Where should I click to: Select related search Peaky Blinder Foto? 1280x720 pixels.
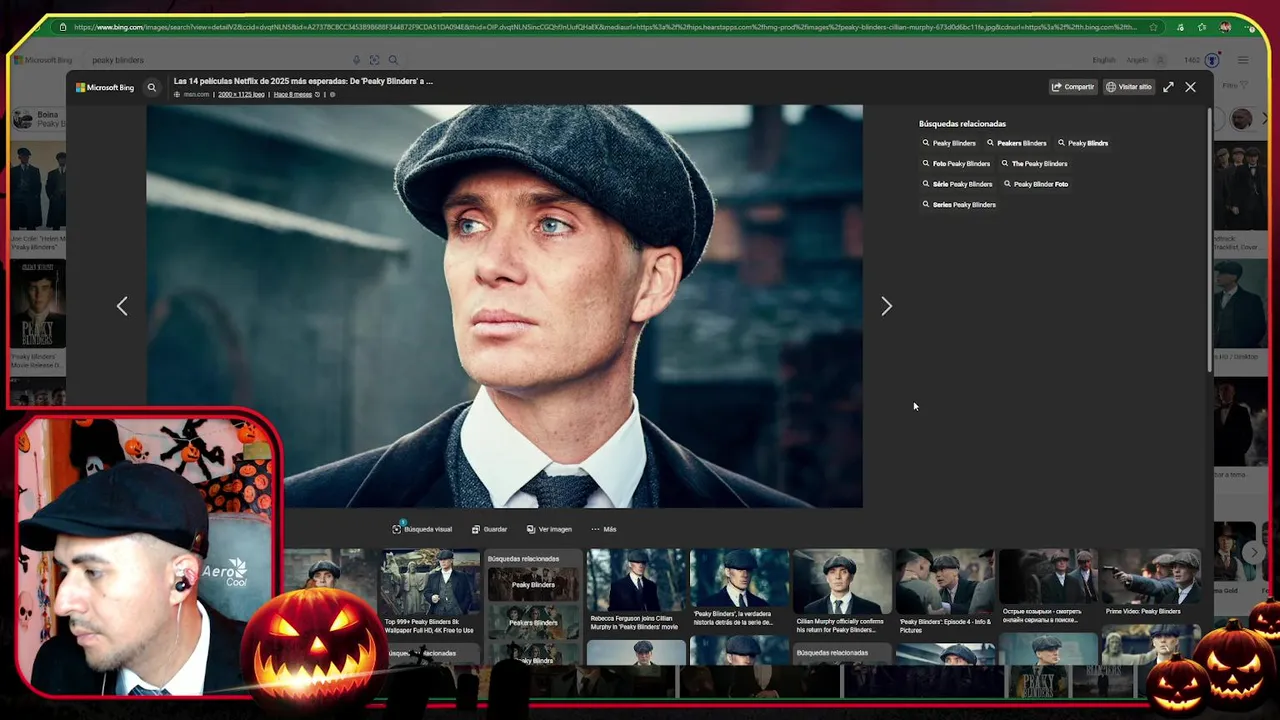[1035, 184]
